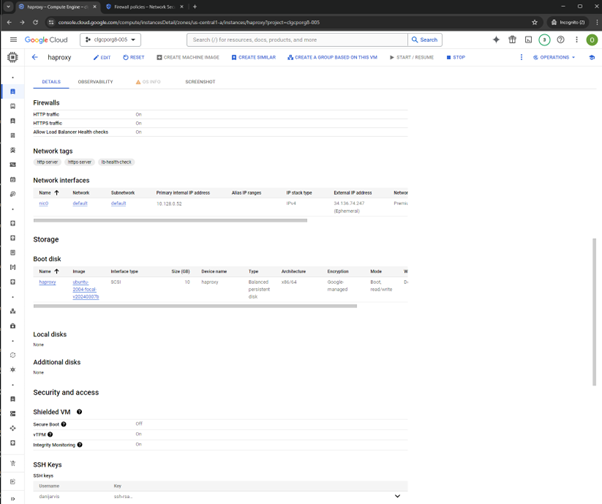Image resolution: width=602 pixels, height=504 pixels.
Task: Click the help icon beside Integrity Monitoring
Action: coord(80,445)
